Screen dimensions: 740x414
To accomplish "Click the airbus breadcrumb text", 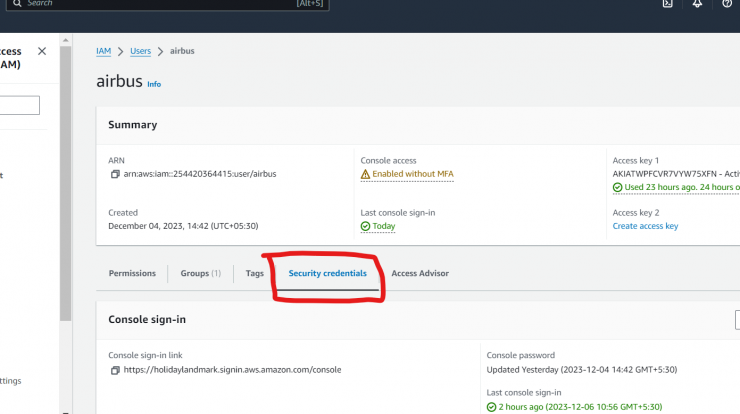I will coord(182,51).
